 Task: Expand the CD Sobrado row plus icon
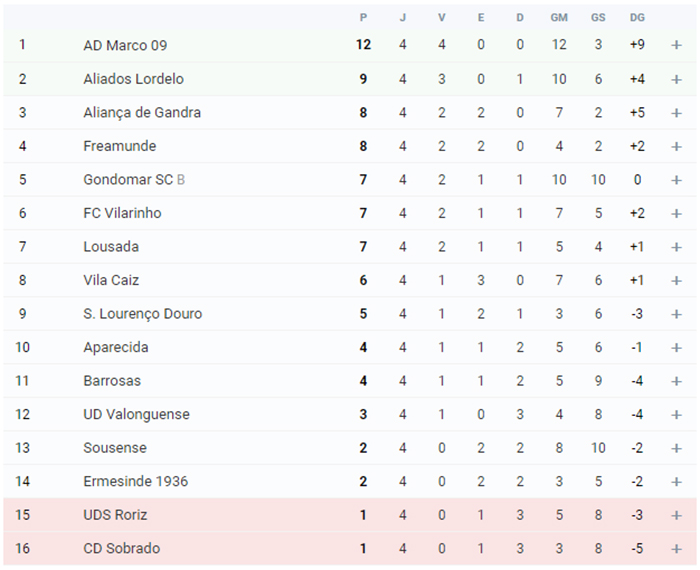(x=676, y=549)
